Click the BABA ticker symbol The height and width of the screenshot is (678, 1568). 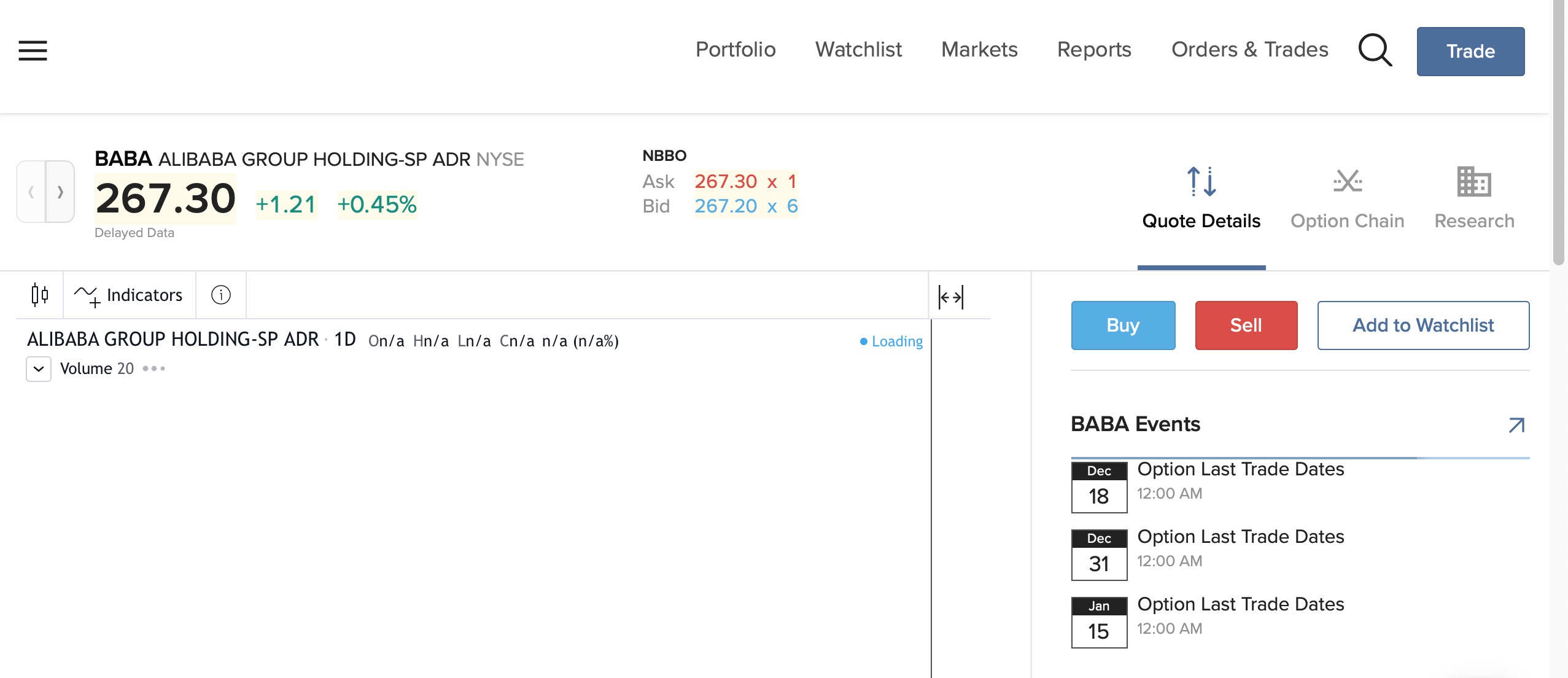click(123, 159)
